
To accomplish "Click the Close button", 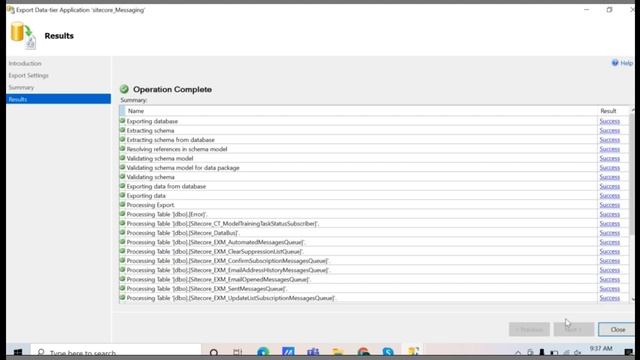I will (x=618, y=329).
